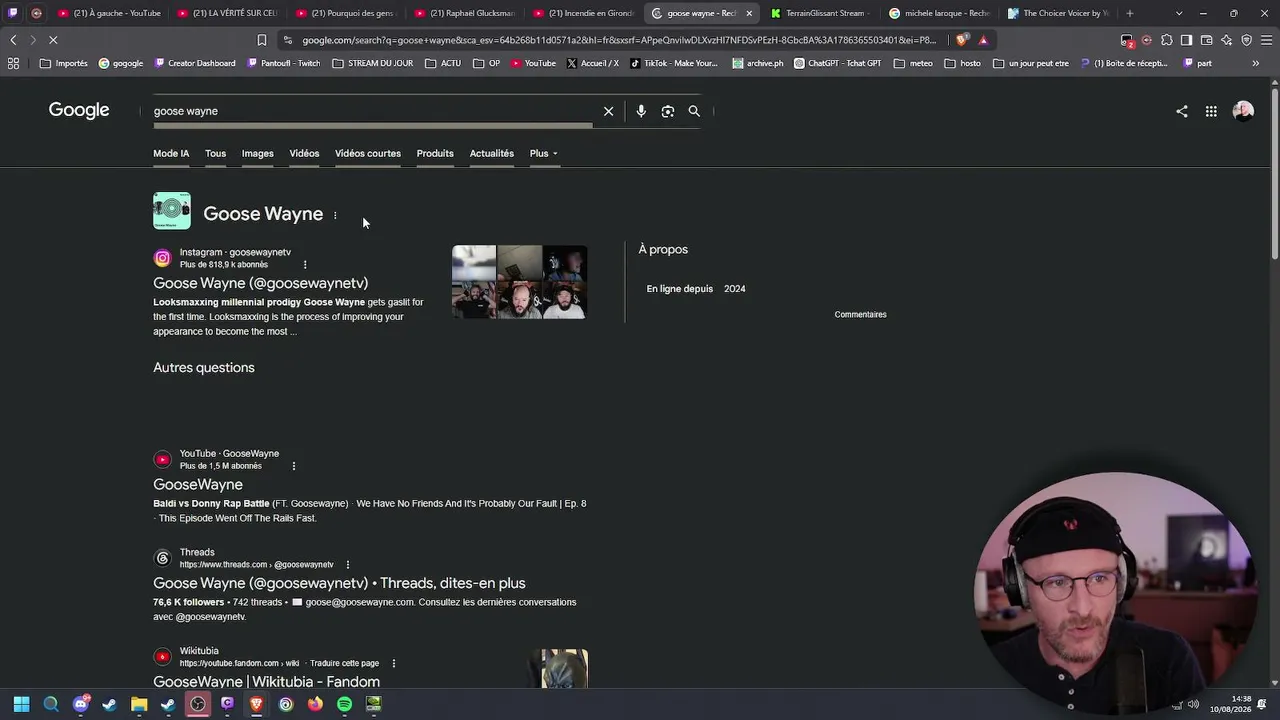Open the Instagram image collage thumbnail
This screenshot has width=1280, height=720.
pos(519,282)
